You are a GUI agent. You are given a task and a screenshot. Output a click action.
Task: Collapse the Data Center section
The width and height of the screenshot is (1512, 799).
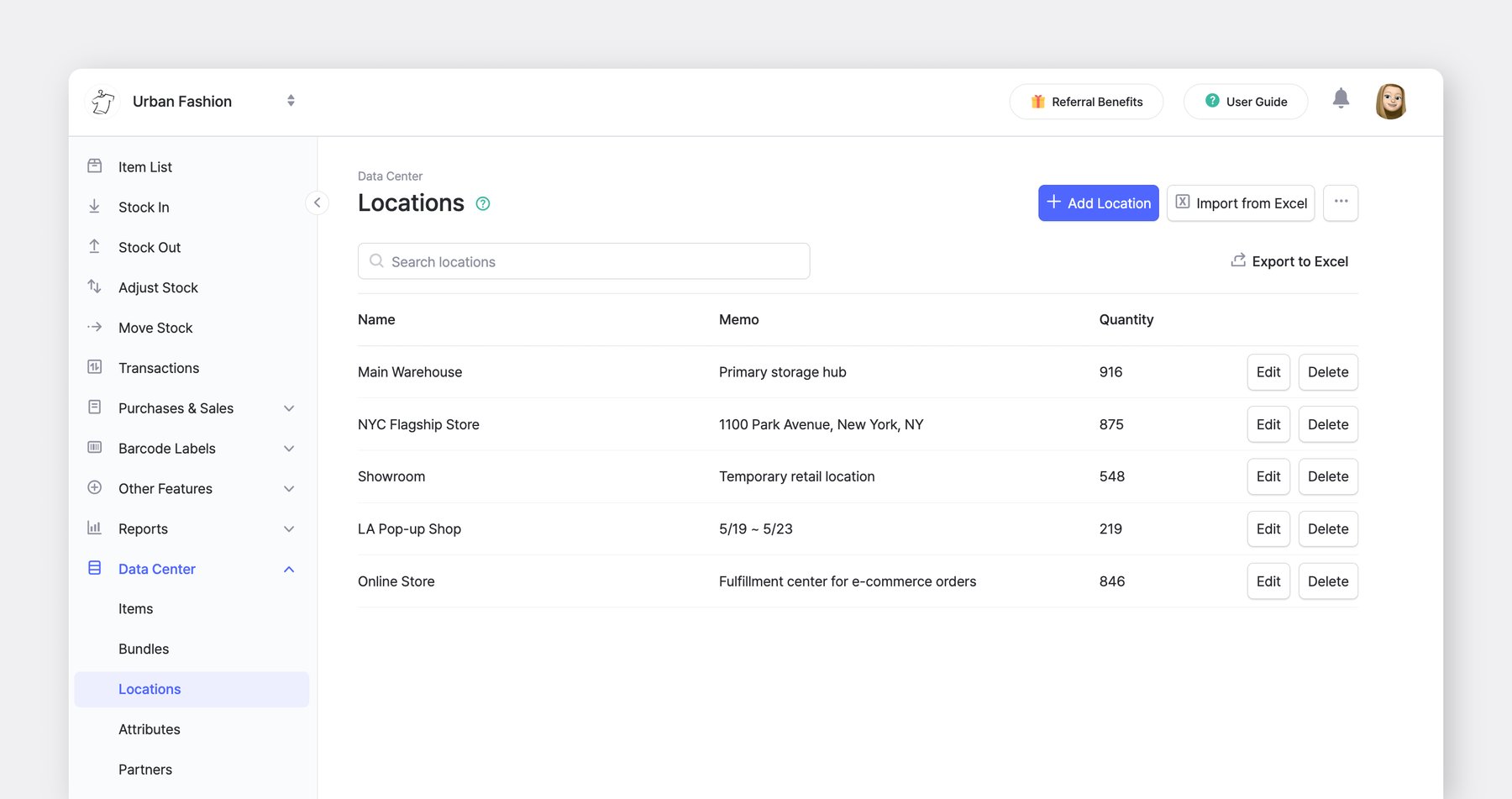[289, 569]
